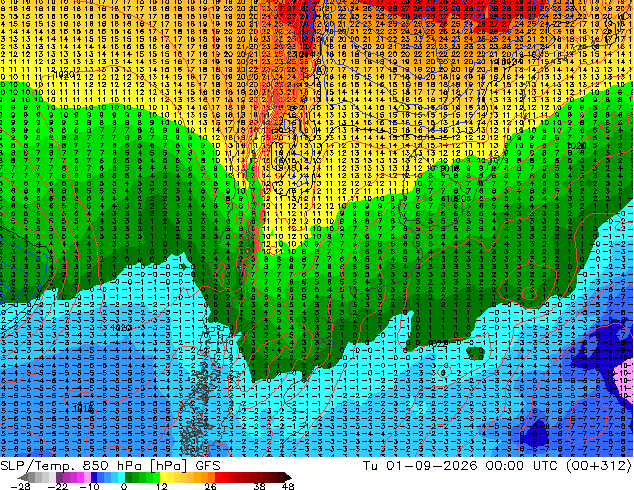This screenshot has height=490, width=634.
Task: Click the dark maroon right arrow tip of the color scale
Action: (288, 477)
